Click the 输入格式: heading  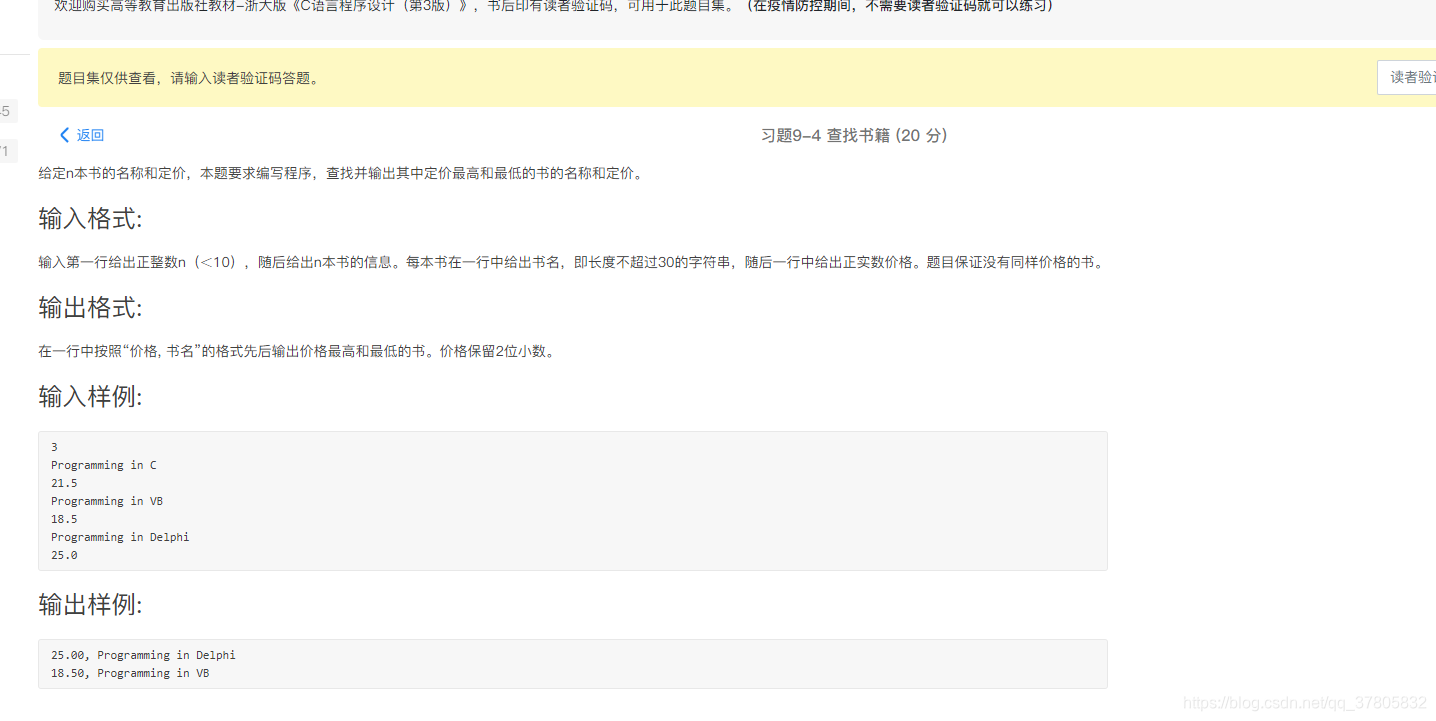pos(90,218)
